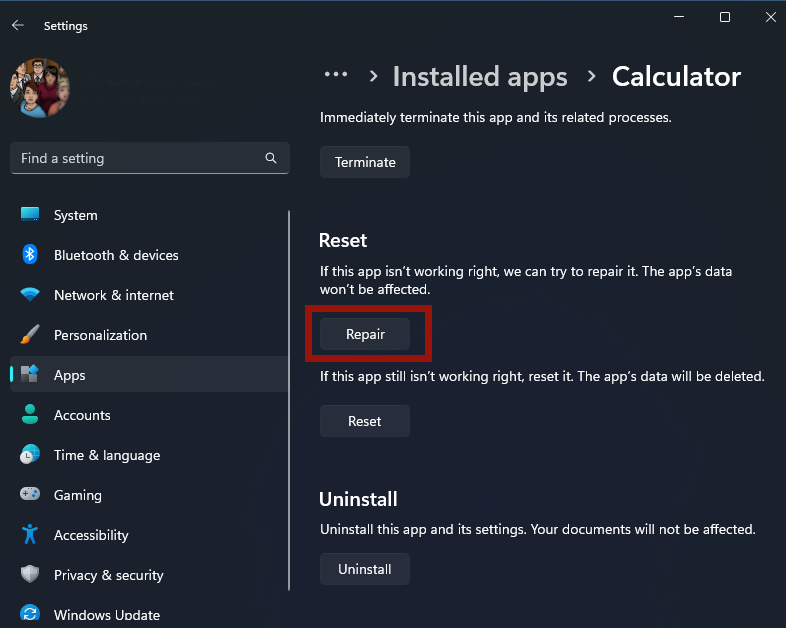Open Accessibility settings
The height and width of the screenshot is (628, 786).
[149, 535]
